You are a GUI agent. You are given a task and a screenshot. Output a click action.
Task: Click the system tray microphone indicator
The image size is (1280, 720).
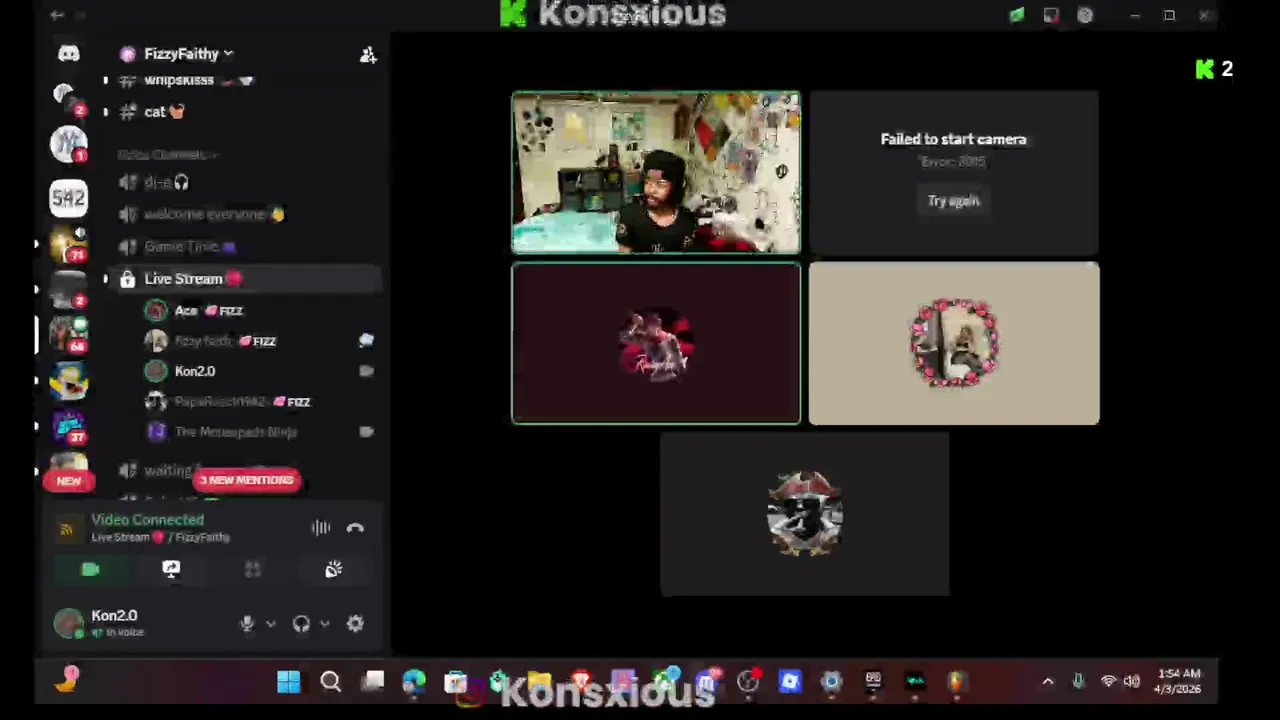(x=1078, y=682)
